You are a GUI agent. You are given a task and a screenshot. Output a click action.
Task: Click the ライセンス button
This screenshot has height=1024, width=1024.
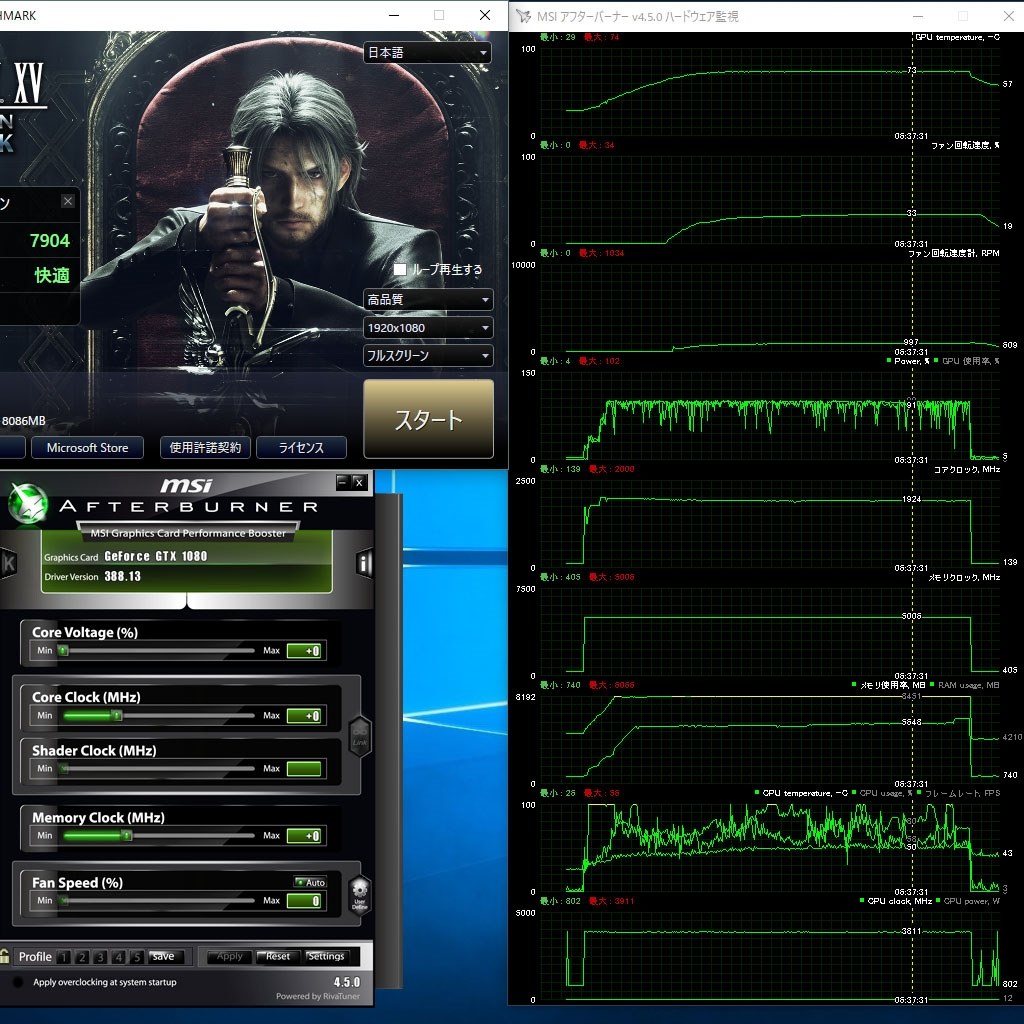pyautogui.click(x=301, y=448)
